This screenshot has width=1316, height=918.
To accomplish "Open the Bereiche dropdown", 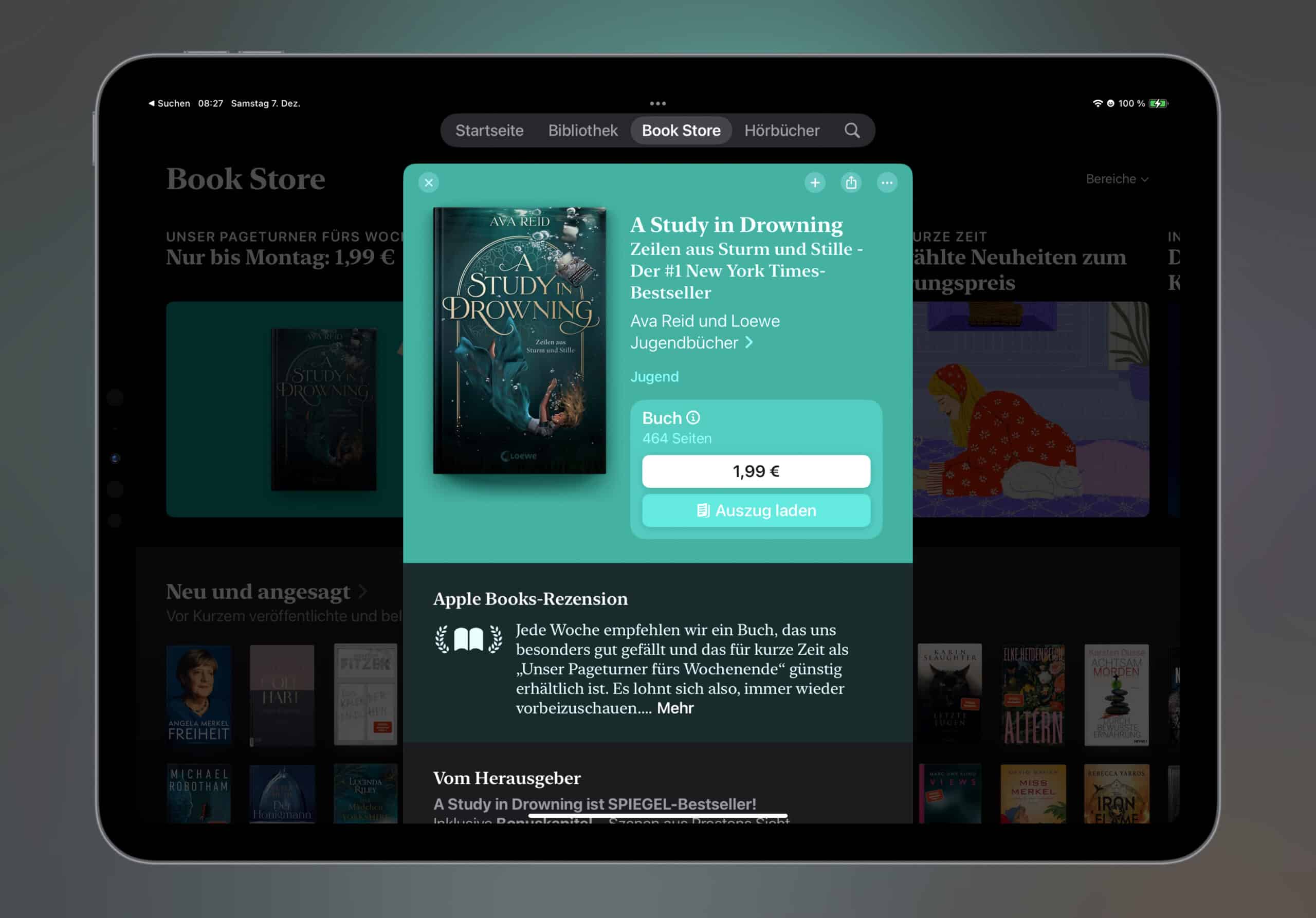I will 1117,179.
